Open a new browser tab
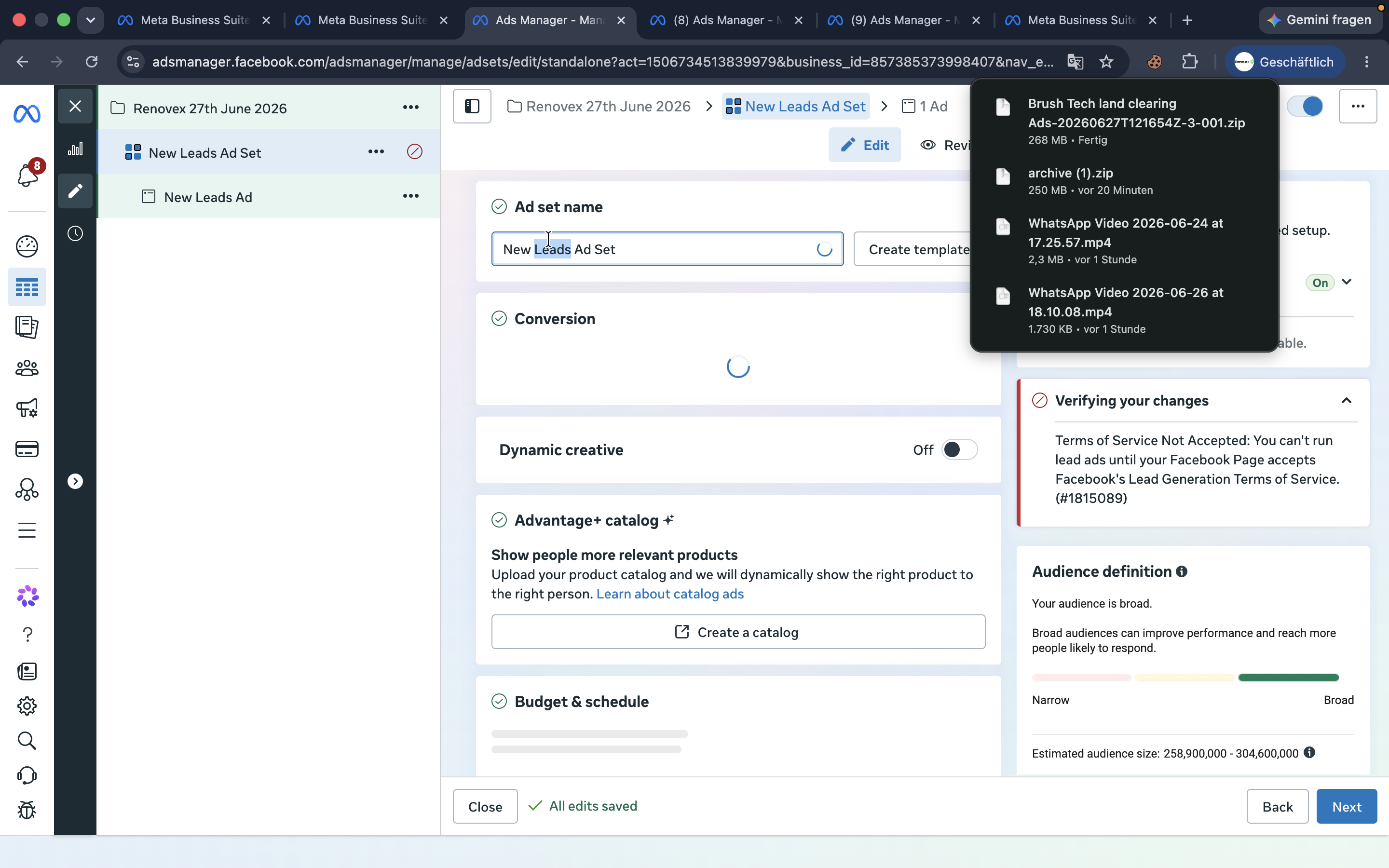 tap(1187, 20)
